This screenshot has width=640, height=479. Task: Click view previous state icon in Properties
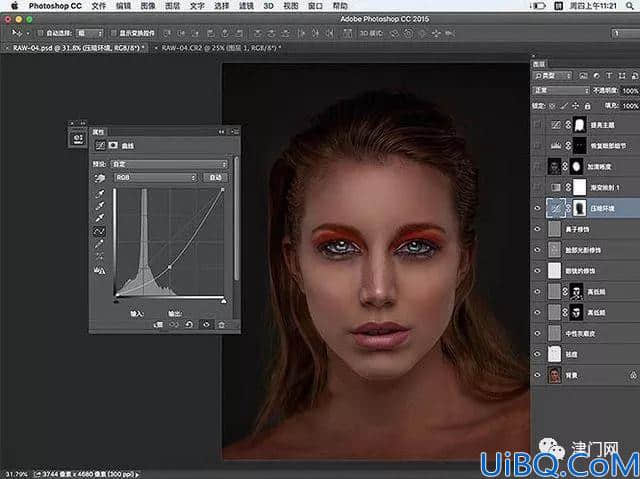pos(174,325)
